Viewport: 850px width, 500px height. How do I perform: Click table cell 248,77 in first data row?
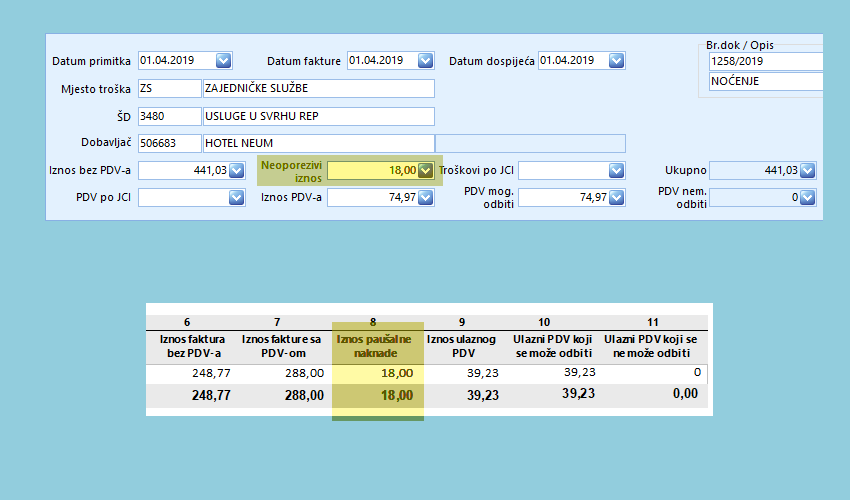coord(211,373)
